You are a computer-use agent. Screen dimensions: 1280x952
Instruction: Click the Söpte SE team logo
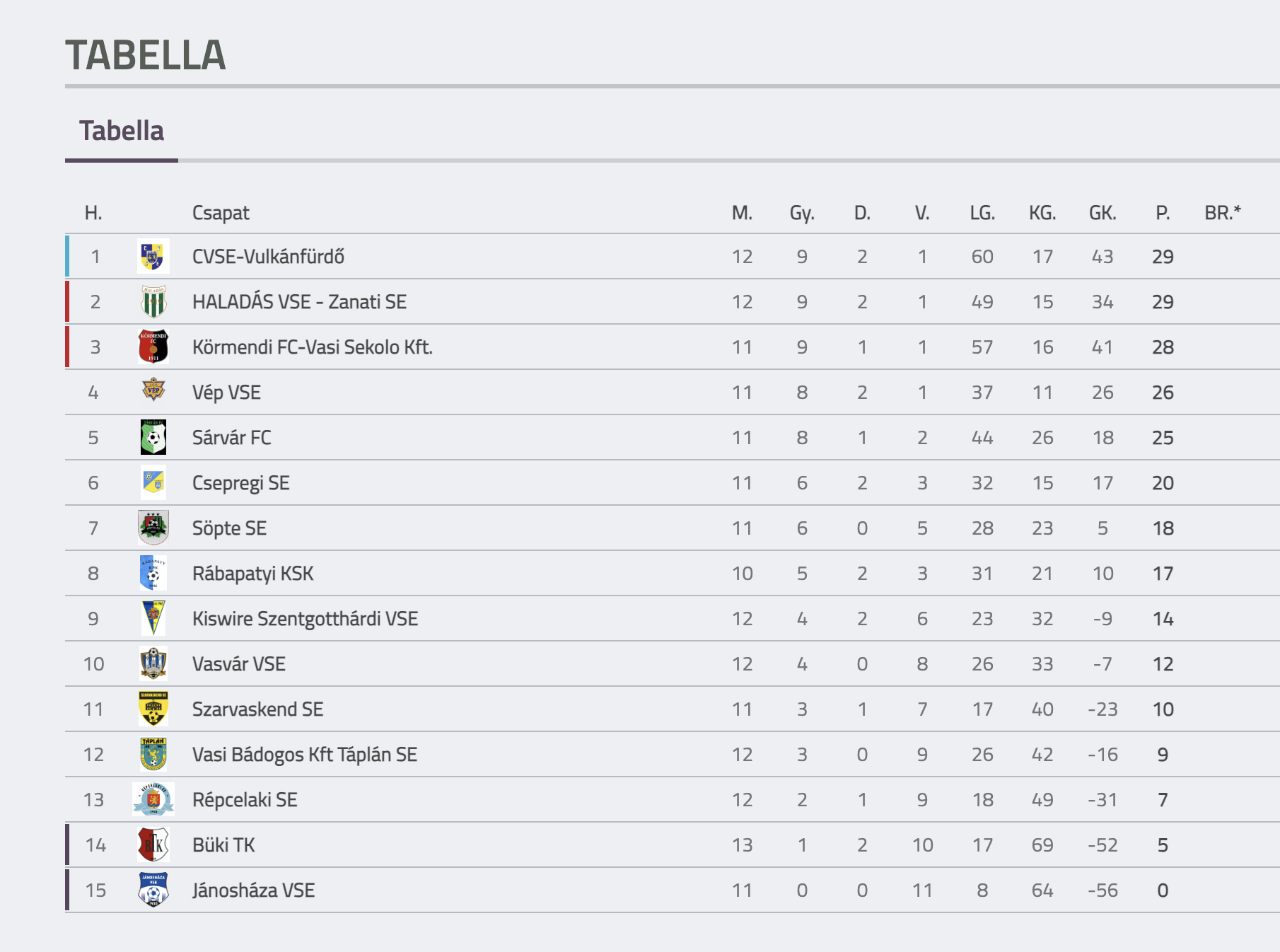(x=153, y=528)
